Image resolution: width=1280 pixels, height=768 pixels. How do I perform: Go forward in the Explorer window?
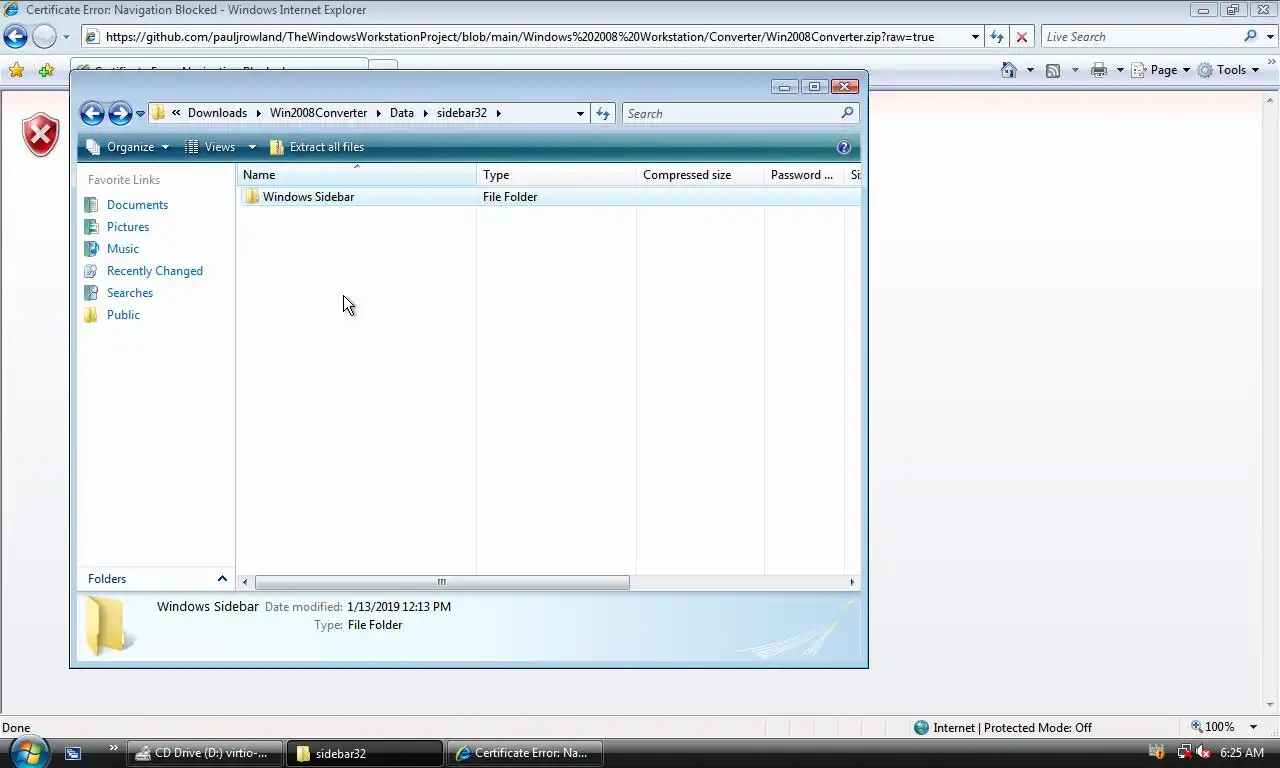[120, 113]
